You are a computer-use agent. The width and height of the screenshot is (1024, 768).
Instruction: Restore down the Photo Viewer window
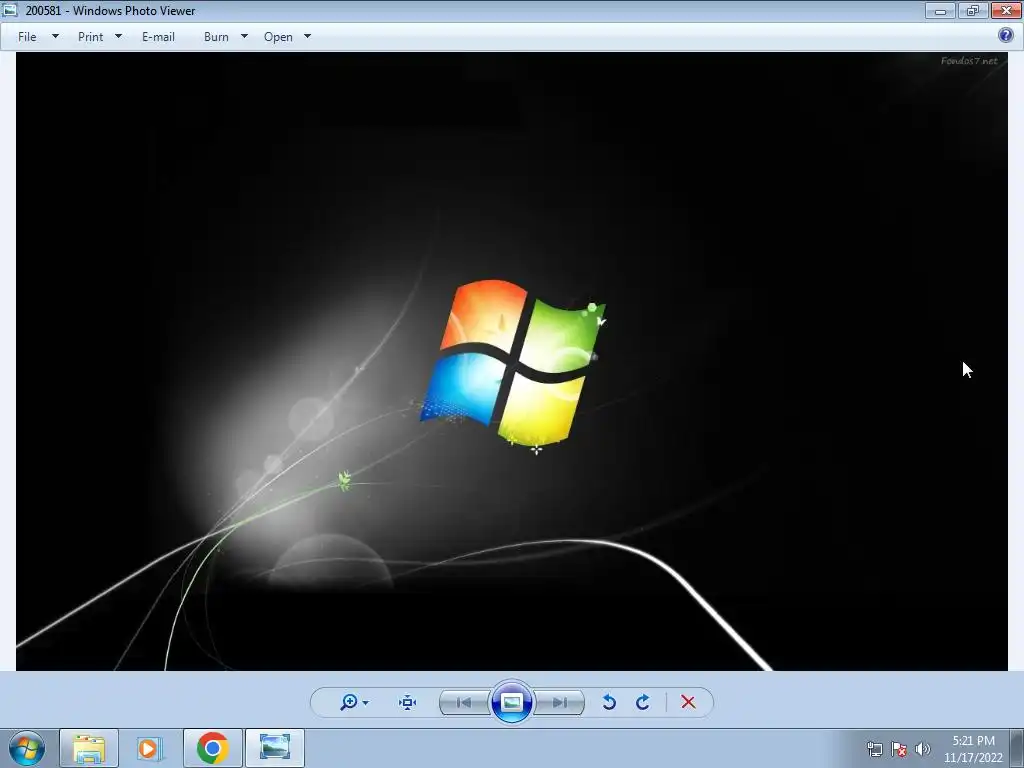(973, 10)
